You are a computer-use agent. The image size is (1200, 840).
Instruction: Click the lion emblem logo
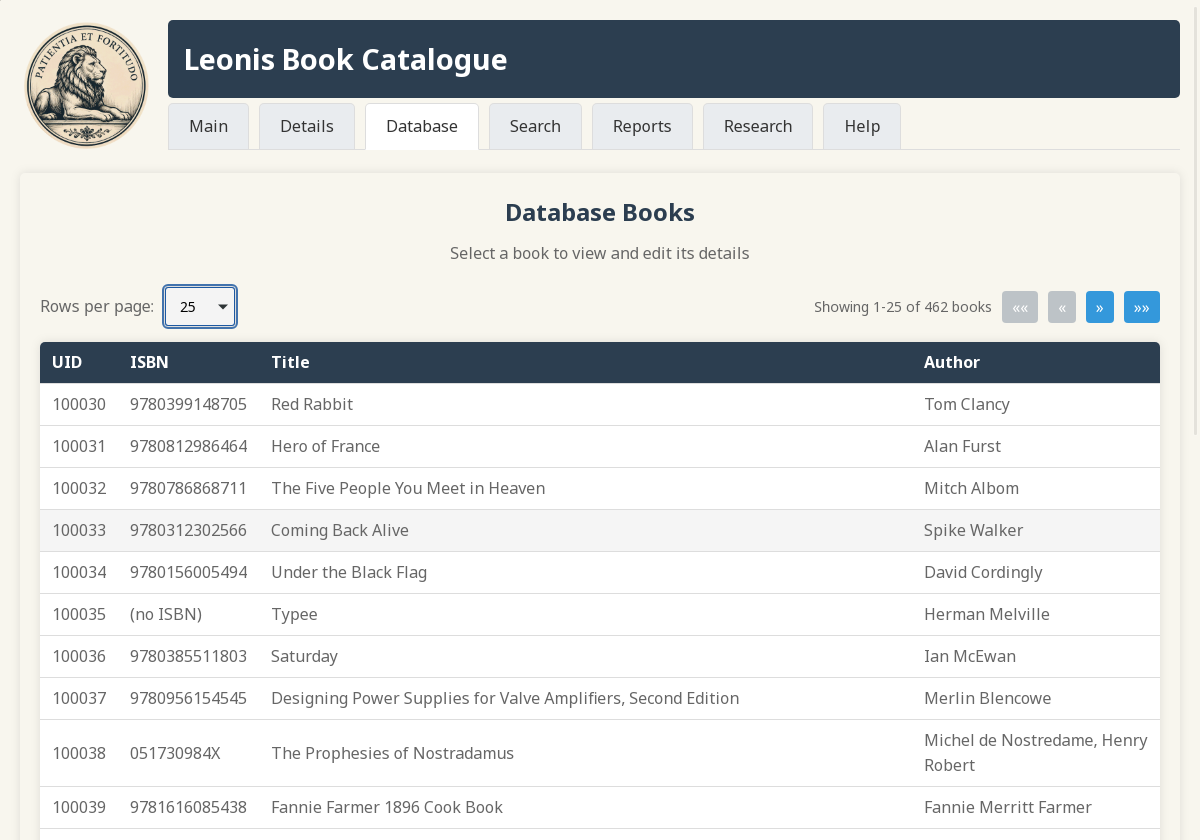coord(86,85)
